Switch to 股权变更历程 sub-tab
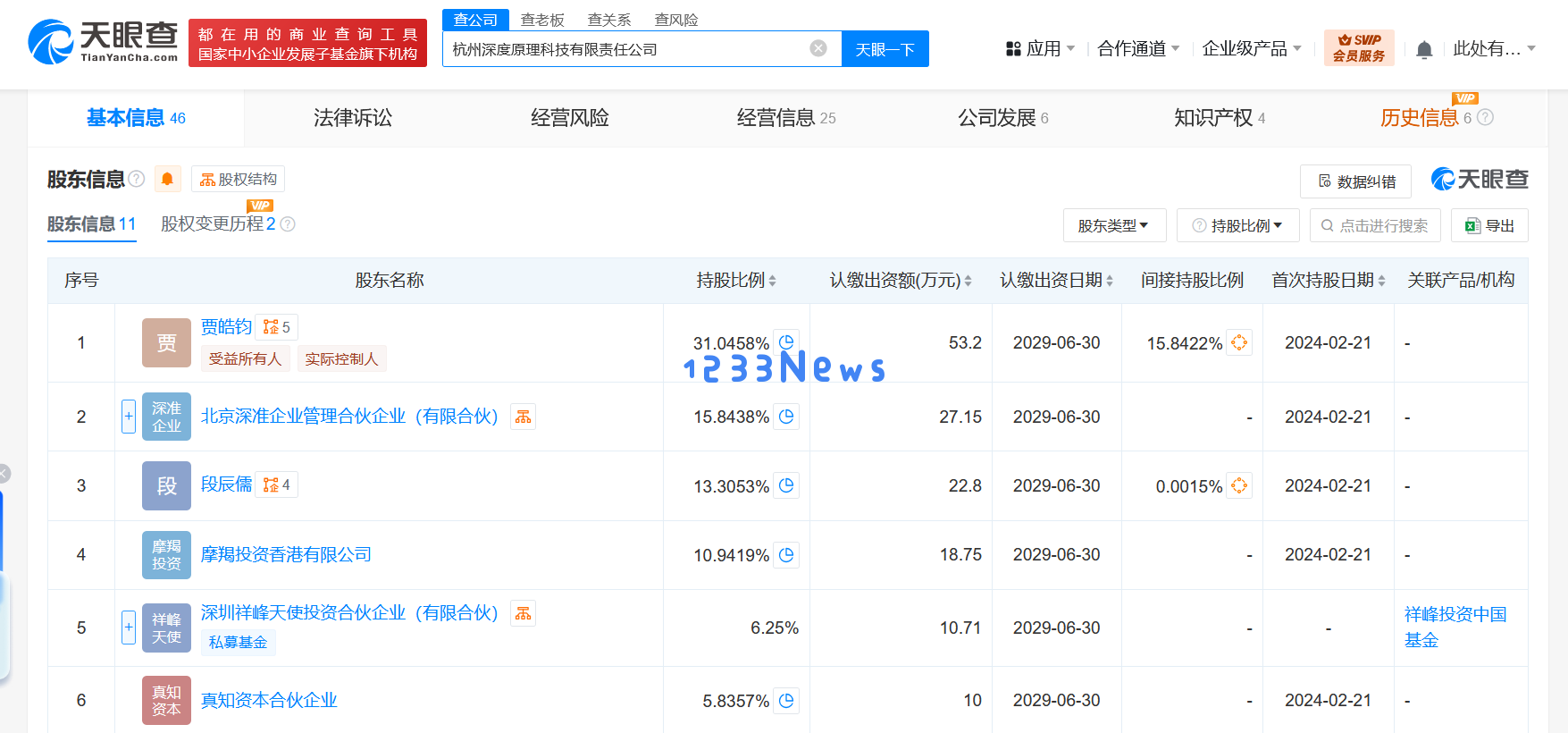1568x733 pixels. point(218,224)
